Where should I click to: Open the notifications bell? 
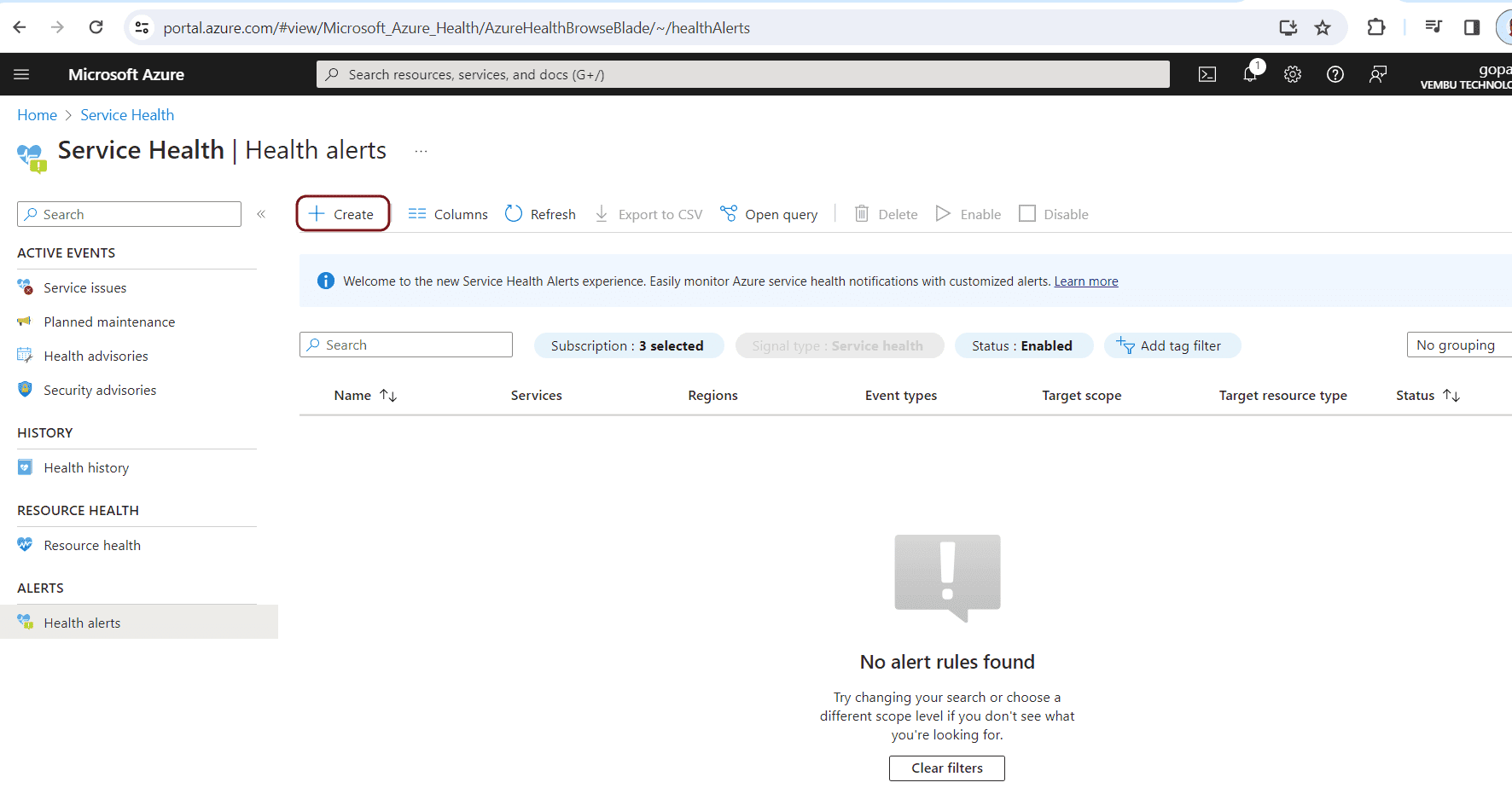[1251, 73]
